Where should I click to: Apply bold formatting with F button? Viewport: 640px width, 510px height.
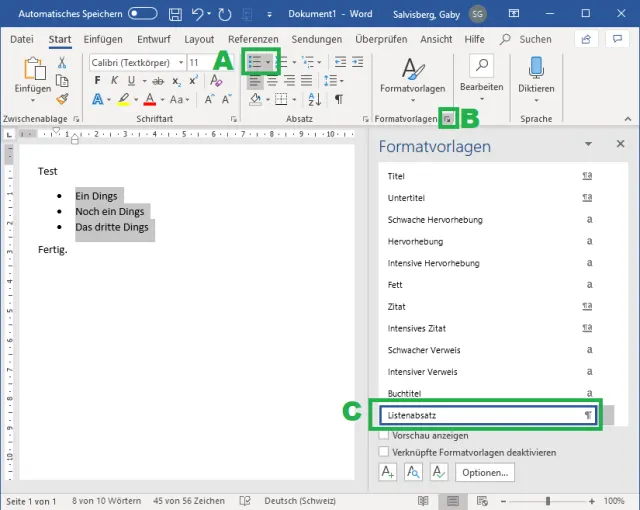coord(97,81)
